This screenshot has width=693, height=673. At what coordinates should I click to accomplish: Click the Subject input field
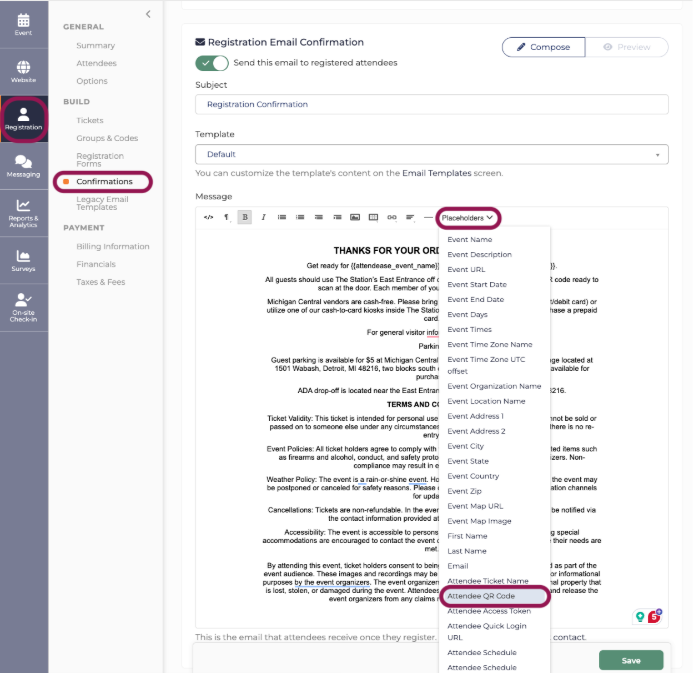pyautogui.click(x=431, y=104)
